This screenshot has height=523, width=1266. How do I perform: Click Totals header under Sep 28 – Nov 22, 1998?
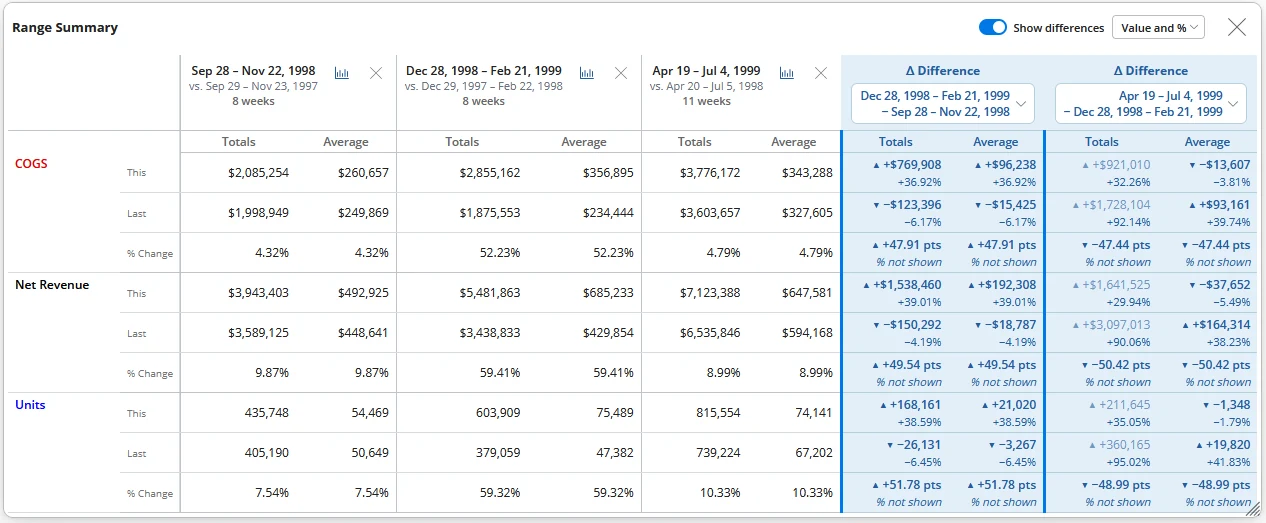[x=239, y=142]
